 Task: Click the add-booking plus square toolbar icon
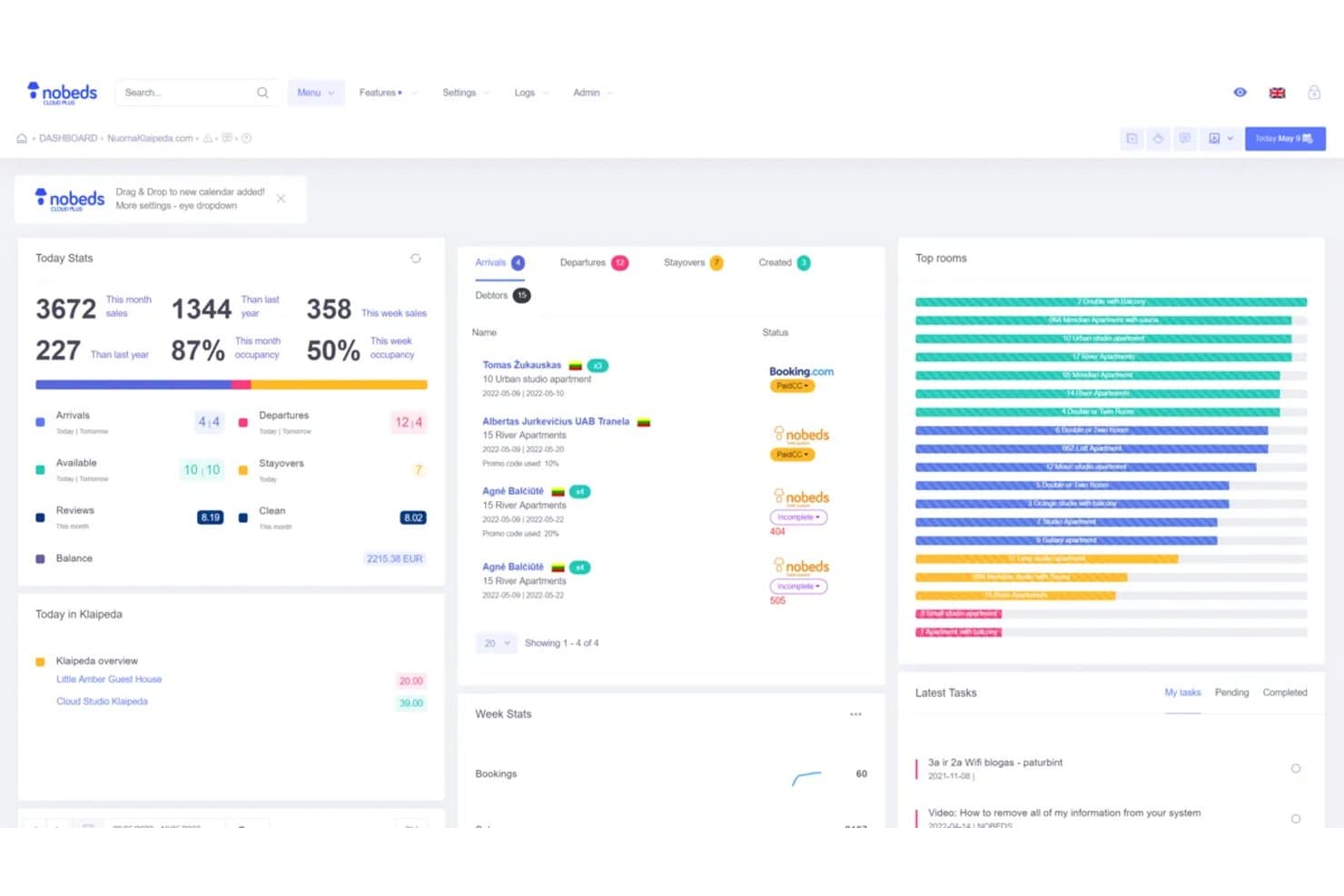click(1132, 139)
